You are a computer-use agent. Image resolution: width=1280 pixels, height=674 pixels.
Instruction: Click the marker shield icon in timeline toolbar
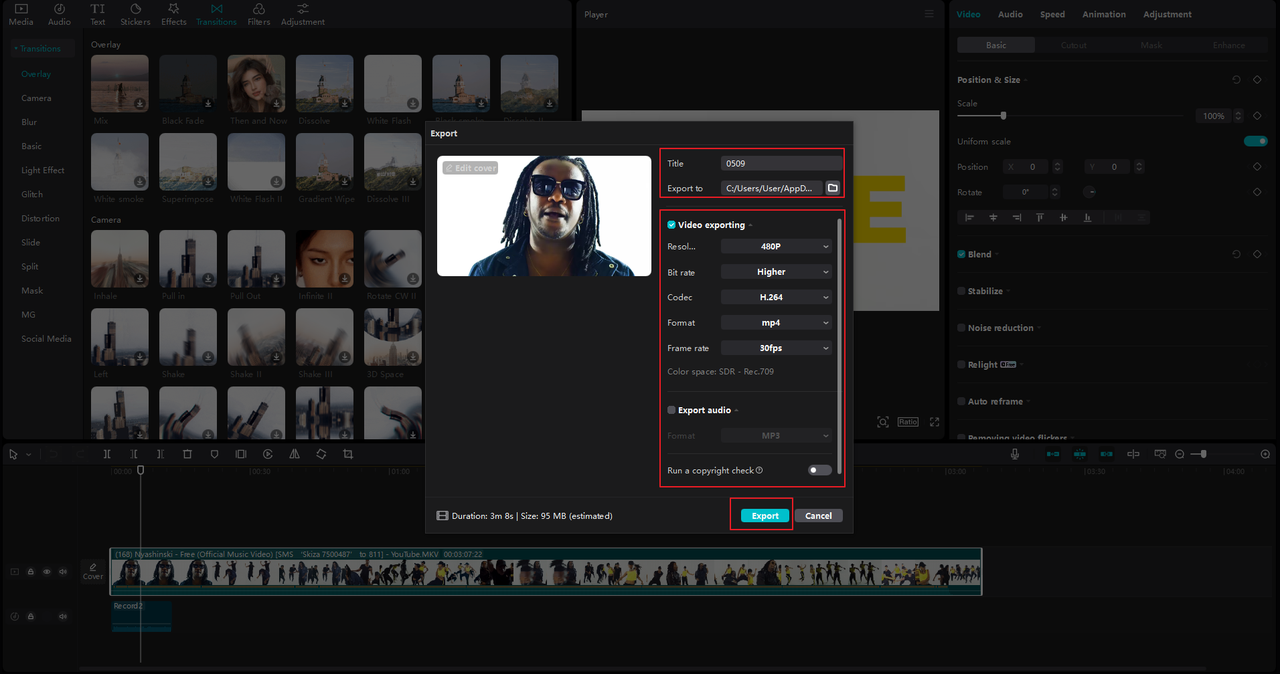[214, 454]
